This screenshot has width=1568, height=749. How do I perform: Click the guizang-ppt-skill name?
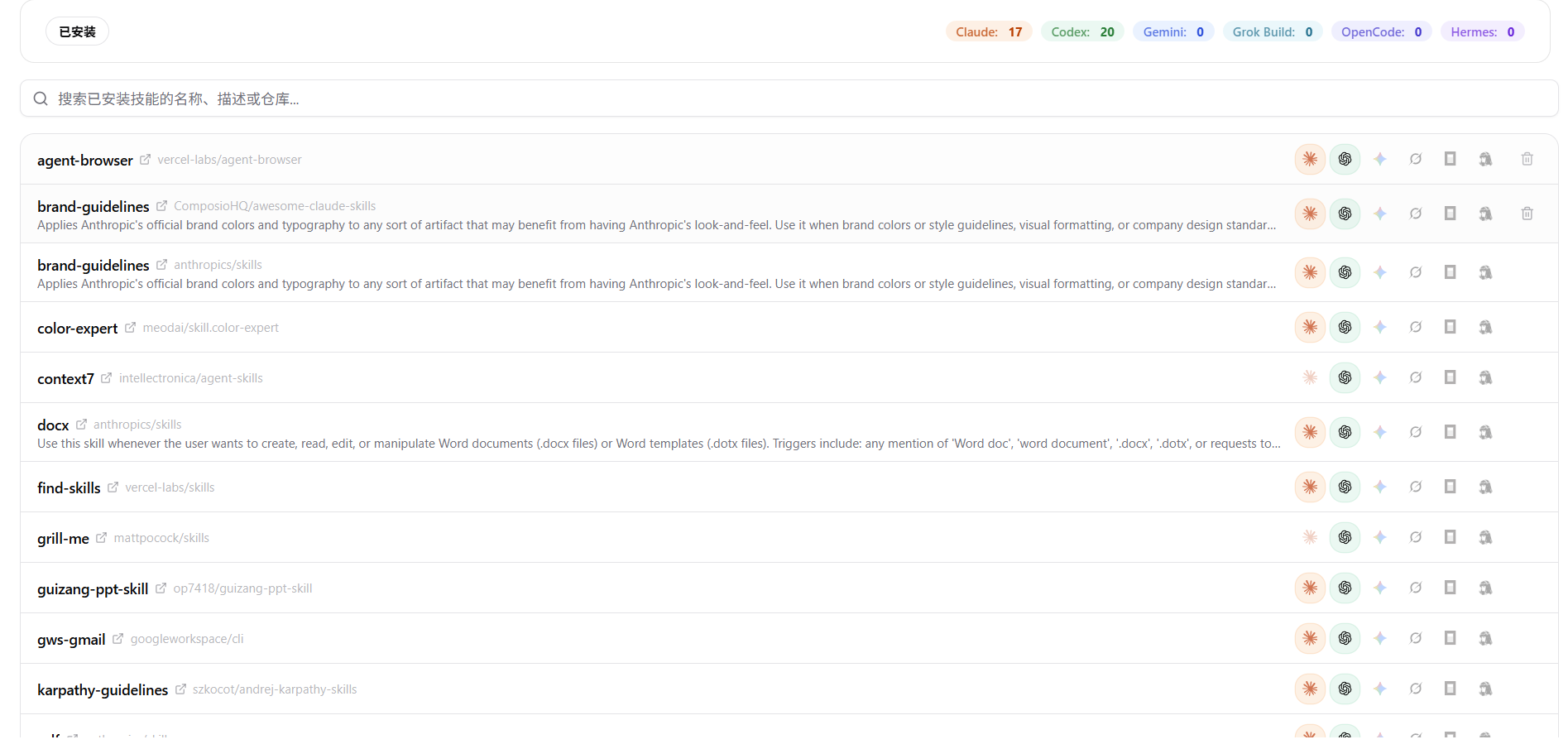pyautogui.click(x=93, y=589)
